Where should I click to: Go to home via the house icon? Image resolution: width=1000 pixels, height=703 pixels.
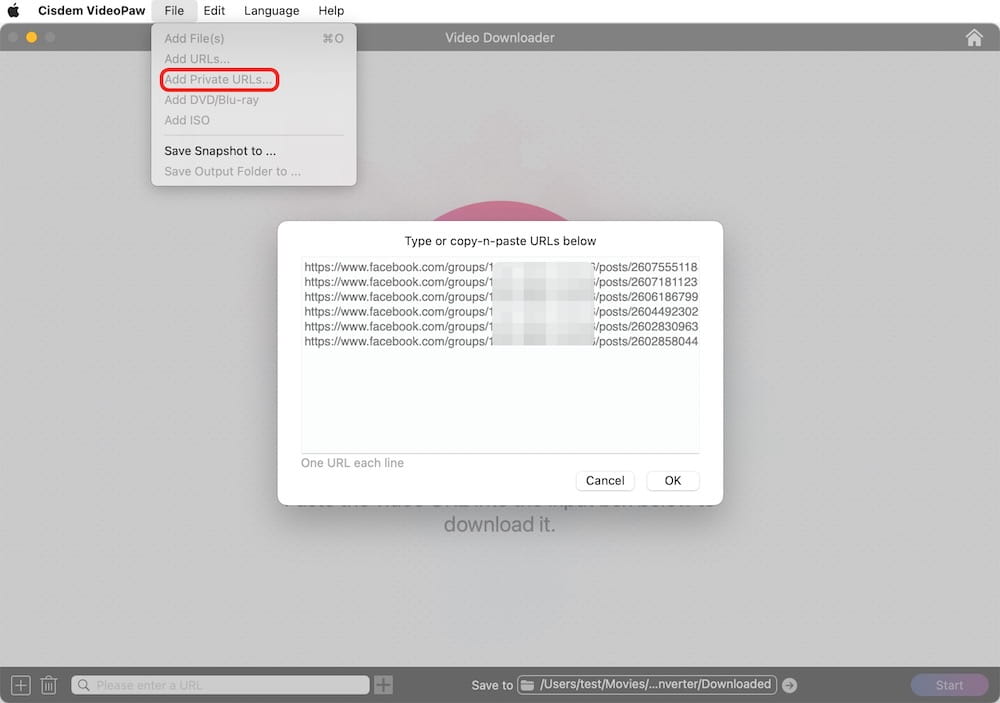(x=974, y=38)
